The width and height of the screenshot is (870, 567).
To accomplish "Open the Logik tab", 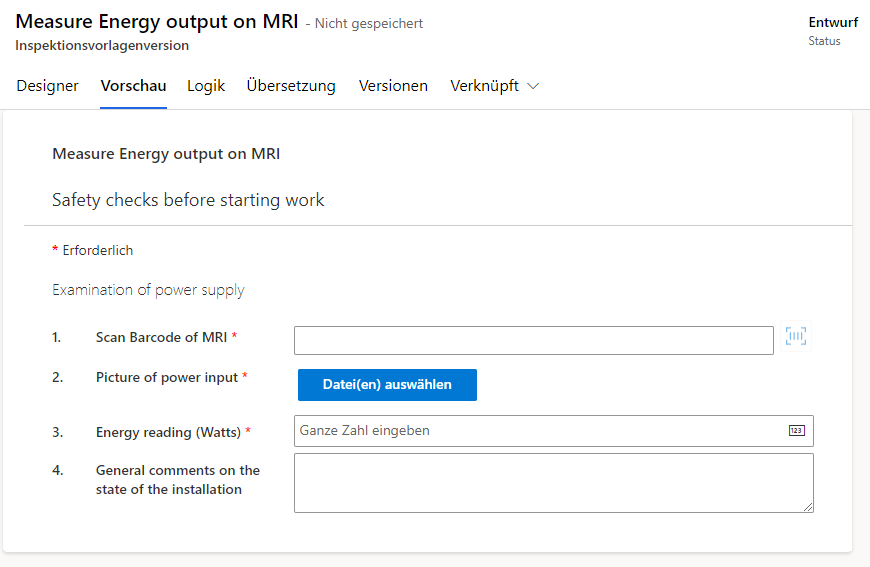I will pyautogui.click(x=206, y=86).
